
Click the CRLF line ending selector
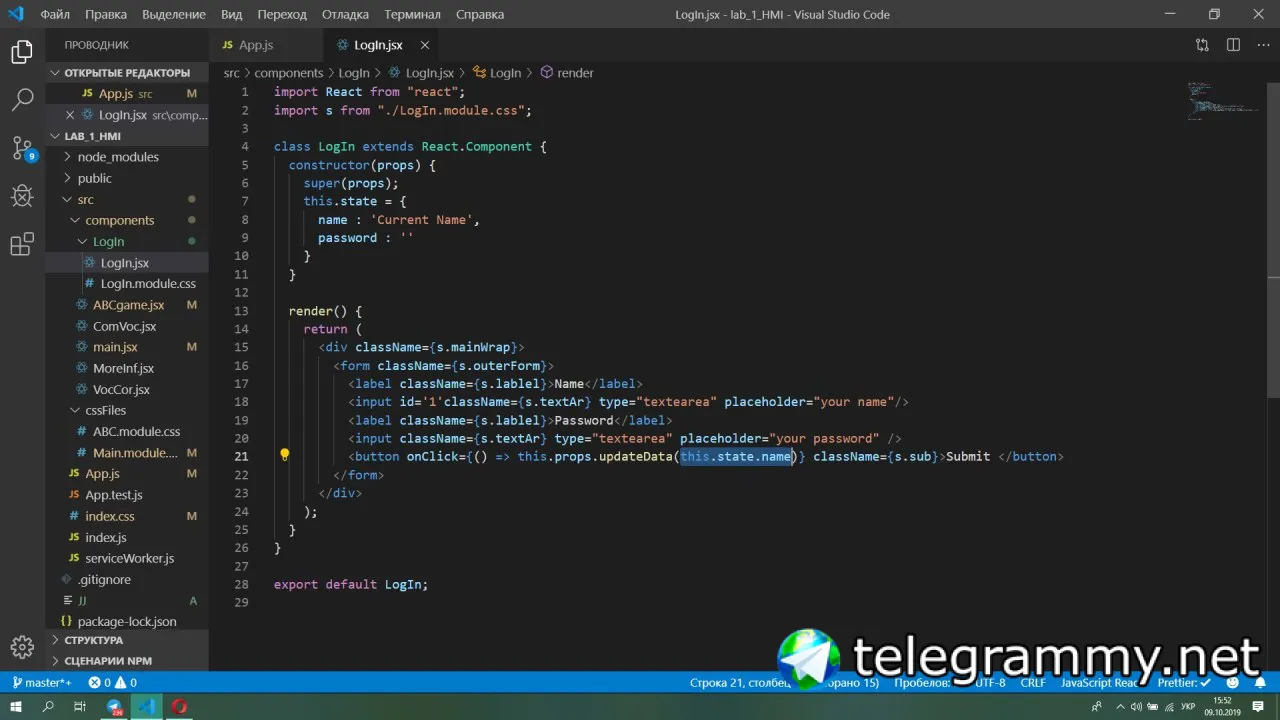1033,683
